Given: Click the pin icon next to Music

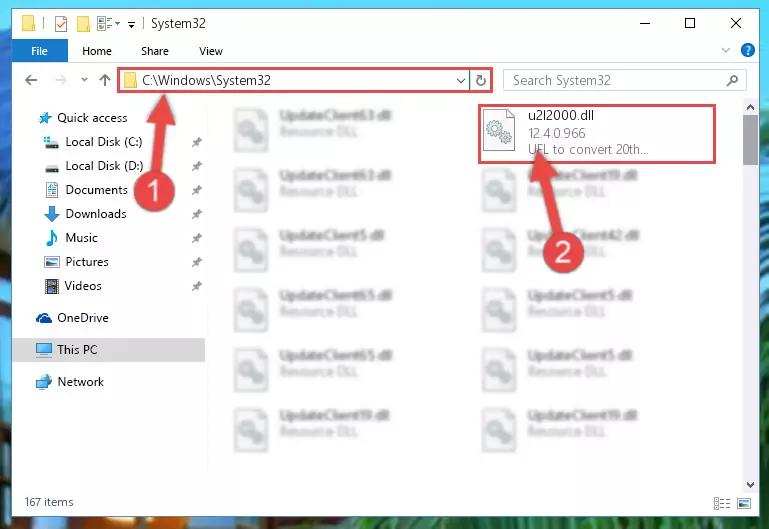Looking at the screenshot, I should tap(197, 238).
